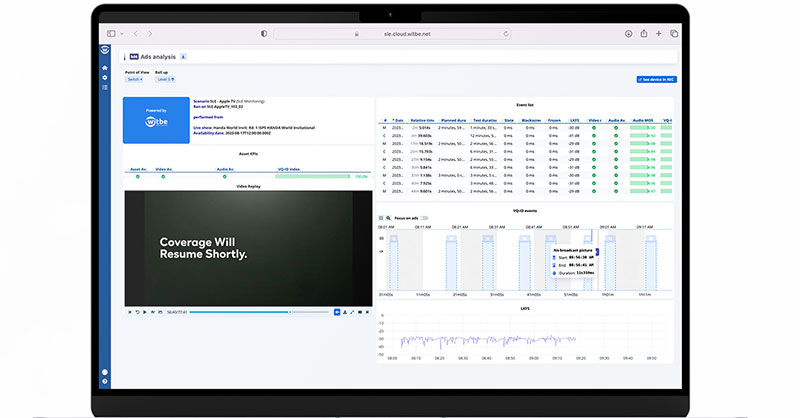Click the See device in NOC button
Image resolution: width=800 pixels, height=418 pixels.
tap(657, 80)
